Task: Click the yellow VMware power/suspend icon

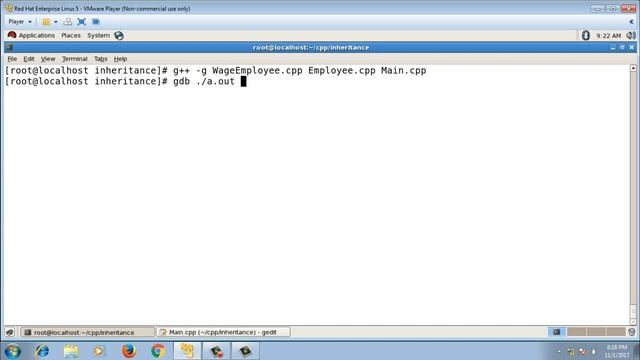Action: click(46, 22)
